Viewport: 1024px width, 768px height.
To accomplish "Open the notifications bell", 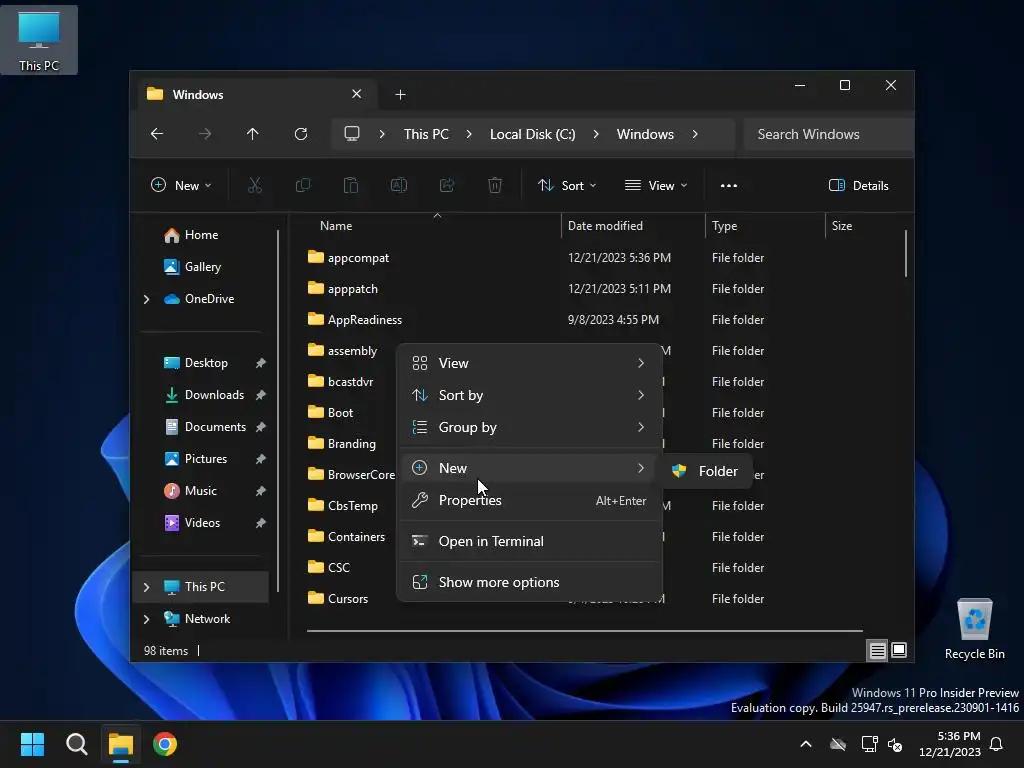I will [997, 744].
